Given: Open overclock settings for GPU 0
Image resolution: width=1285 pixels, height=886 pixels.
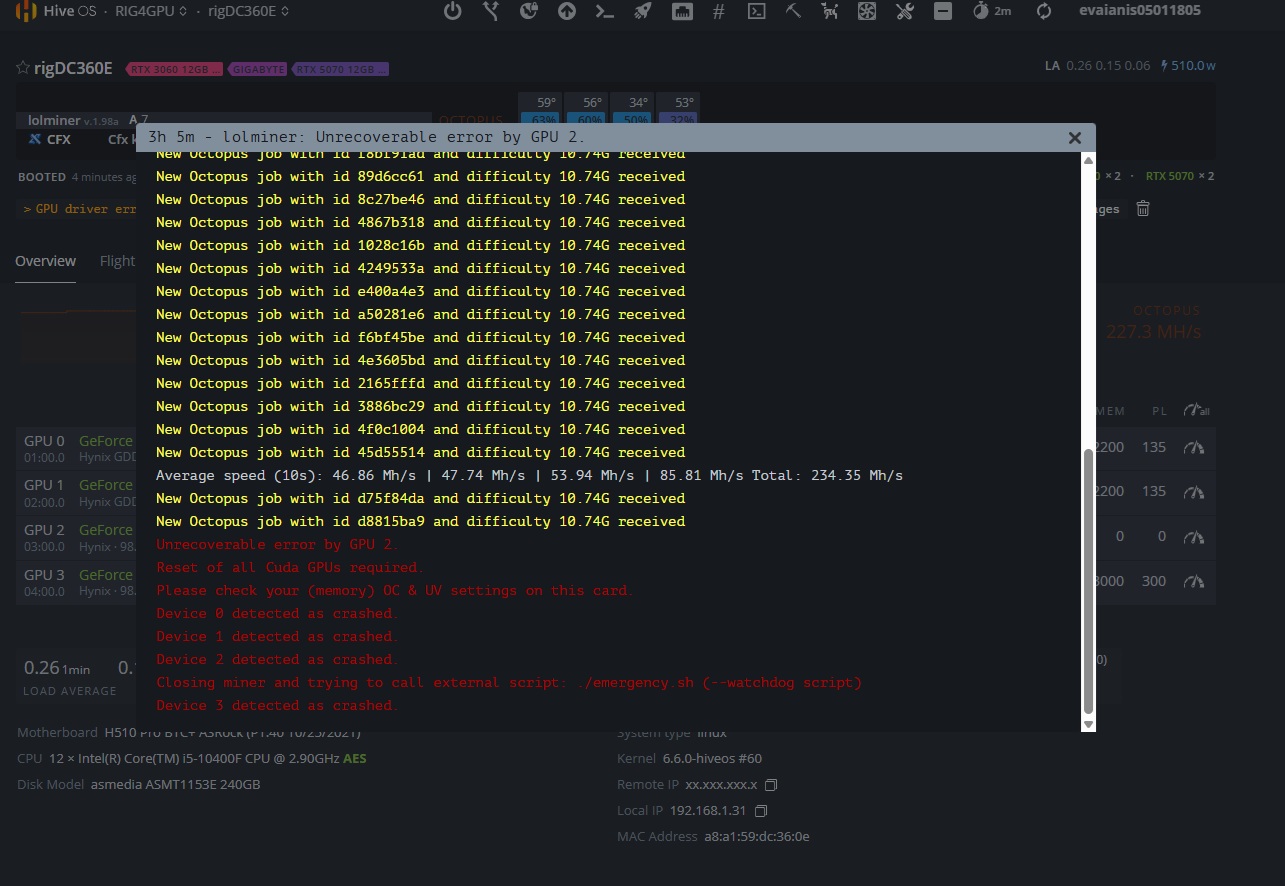Looking at the screenshot, I should tap(1194, 447).
